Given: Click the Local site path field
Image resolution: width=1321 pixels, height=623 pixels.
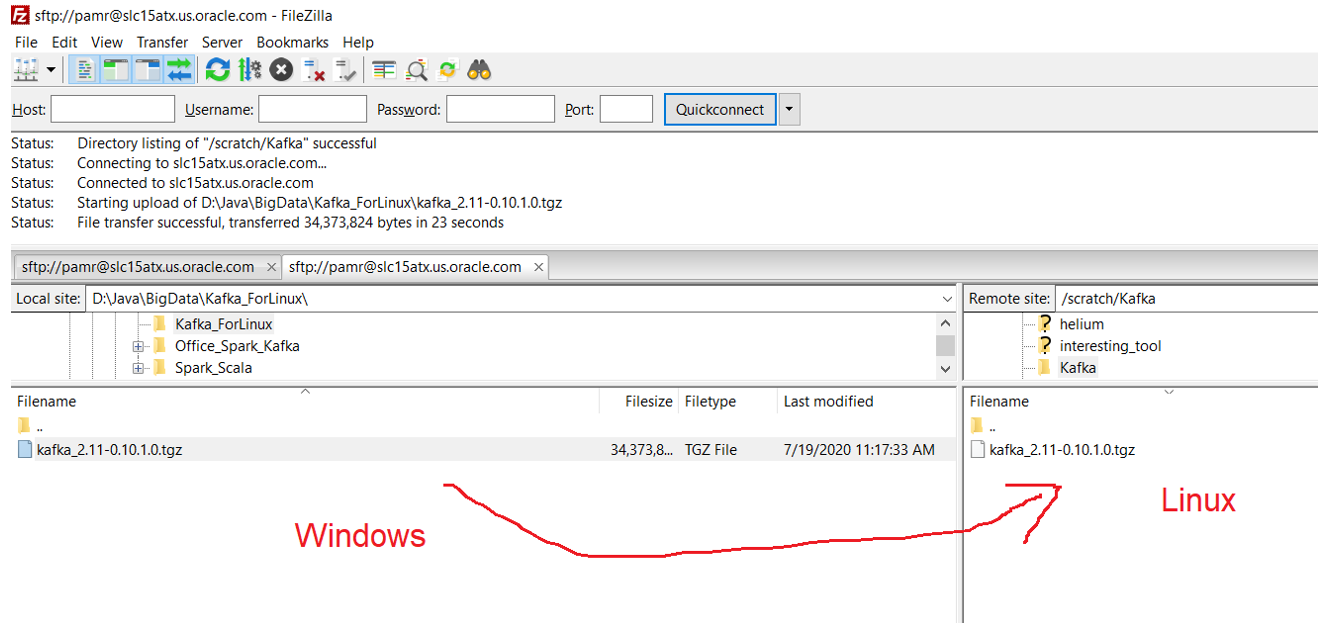Looking at the screenshot, I should 513,298.
